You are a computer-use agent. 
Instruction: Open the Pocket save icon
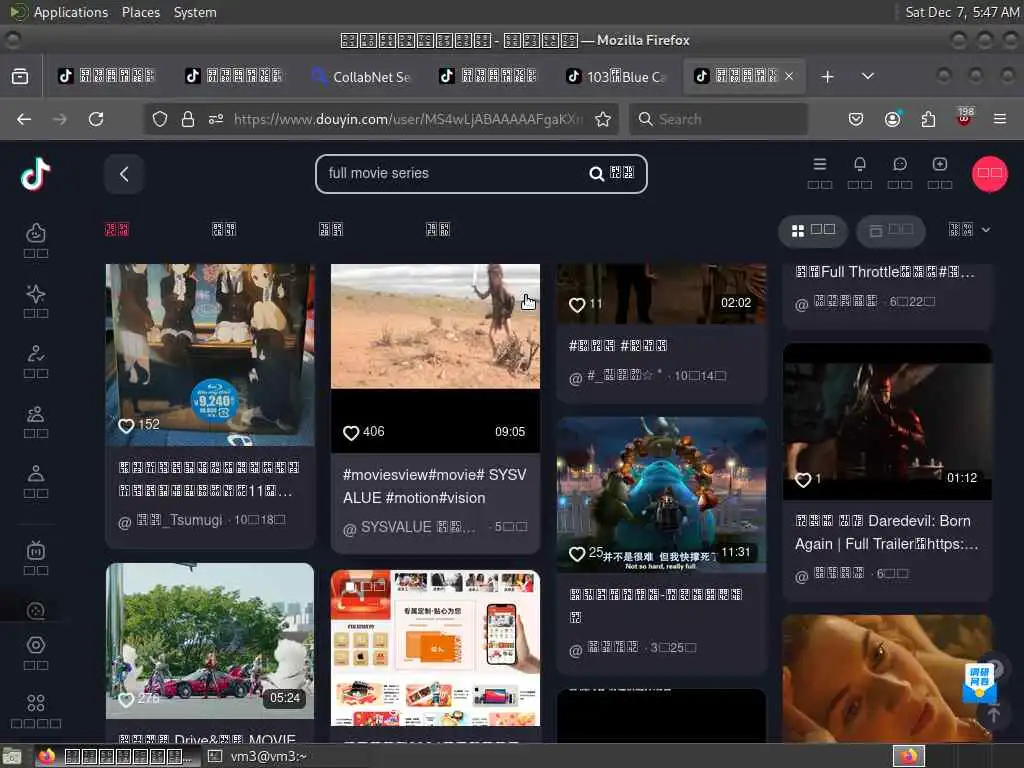pyautogui.click(x=856, y=119)
